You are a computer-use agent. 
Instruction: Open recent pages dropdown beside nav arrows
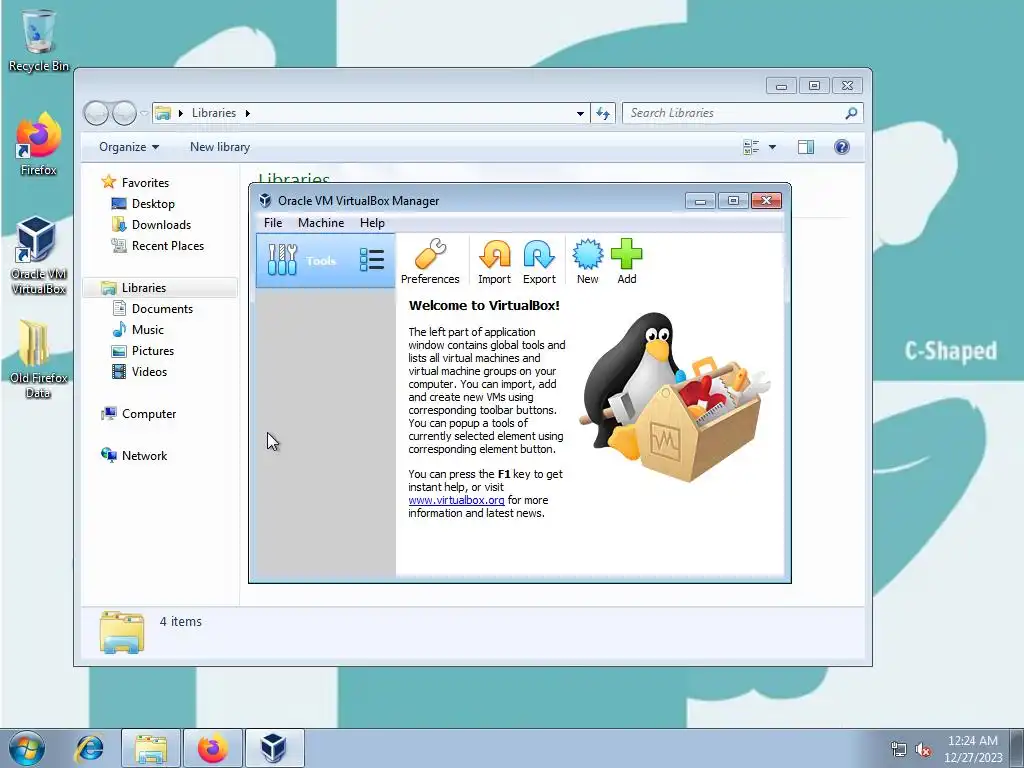[144, 113]
